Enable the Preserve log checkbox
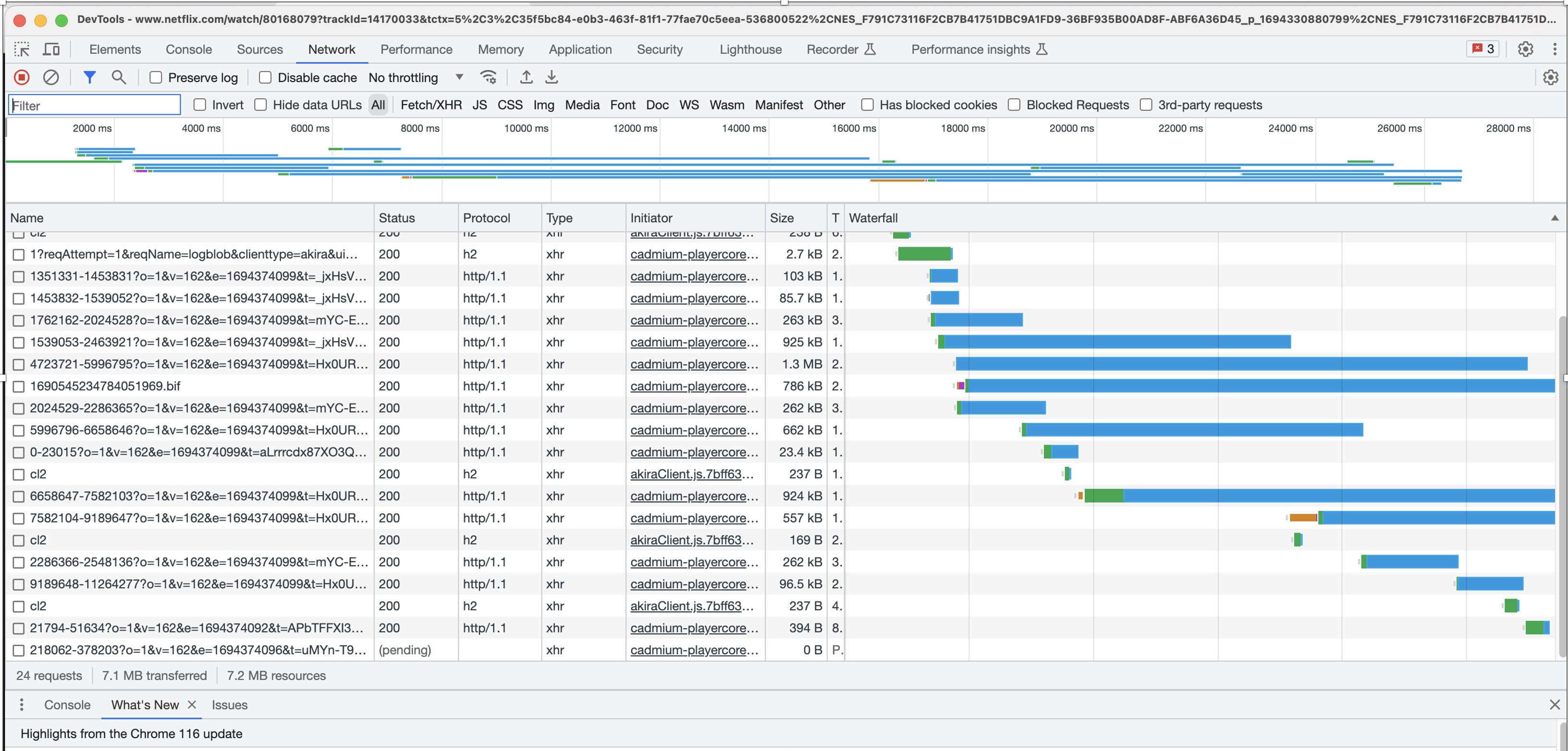This screenshot has height=751, width=1568. (156, 77)
